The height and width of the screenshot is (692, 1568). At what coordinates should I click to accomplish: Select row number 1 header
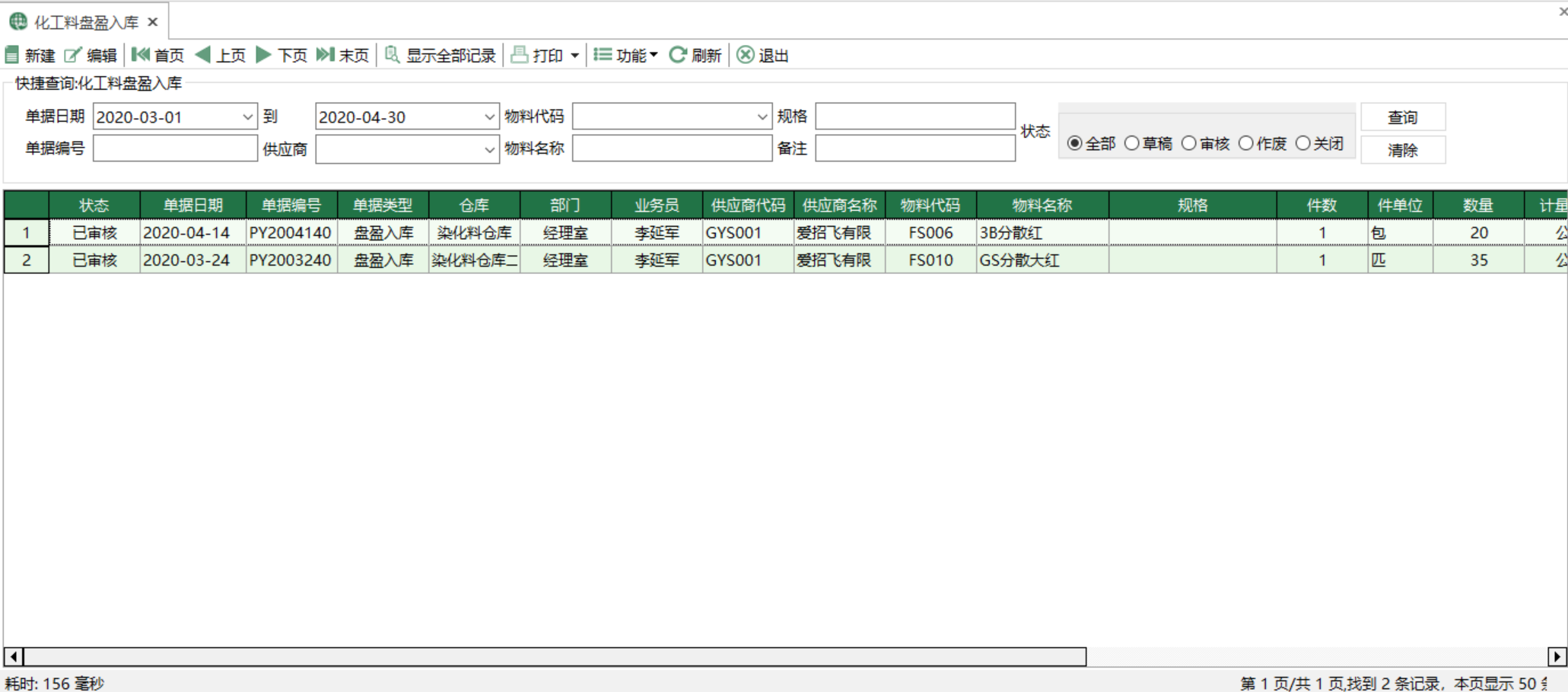[27, 233]
